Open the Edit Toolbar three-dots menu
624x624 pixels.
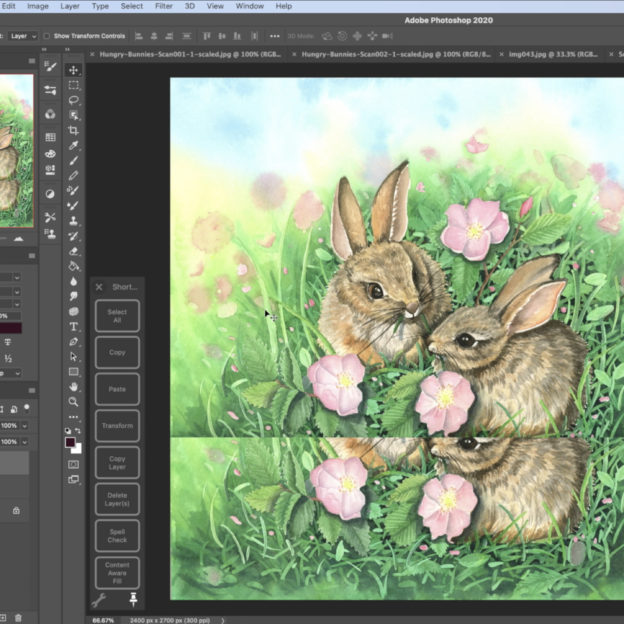click(74, 417)
